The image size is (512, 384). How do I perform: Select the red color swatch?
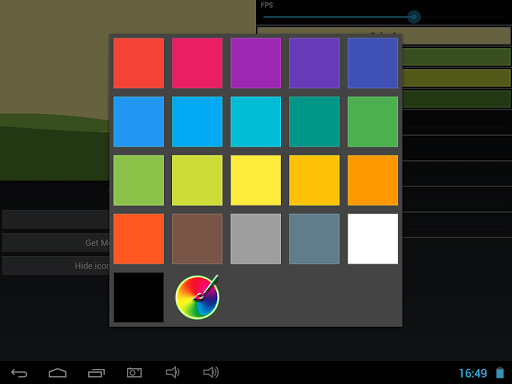pyautogui.click(x=139, y=63)
